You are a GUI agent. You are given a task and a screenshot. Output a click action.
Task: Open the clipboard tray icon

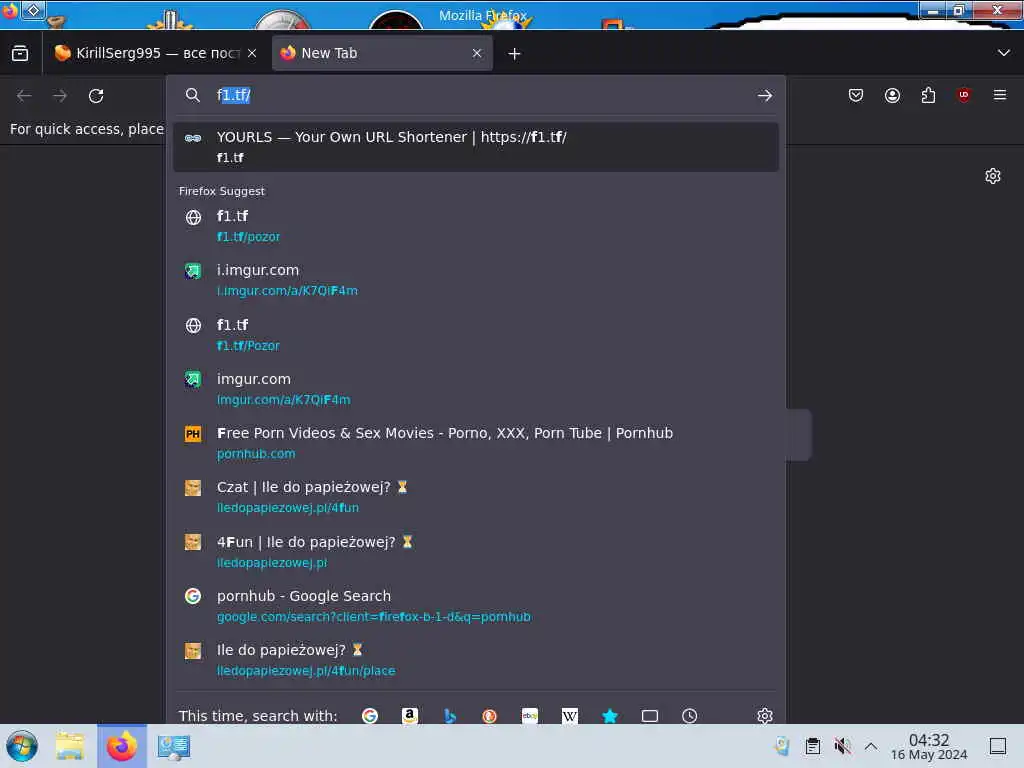(x=812, y=745)
